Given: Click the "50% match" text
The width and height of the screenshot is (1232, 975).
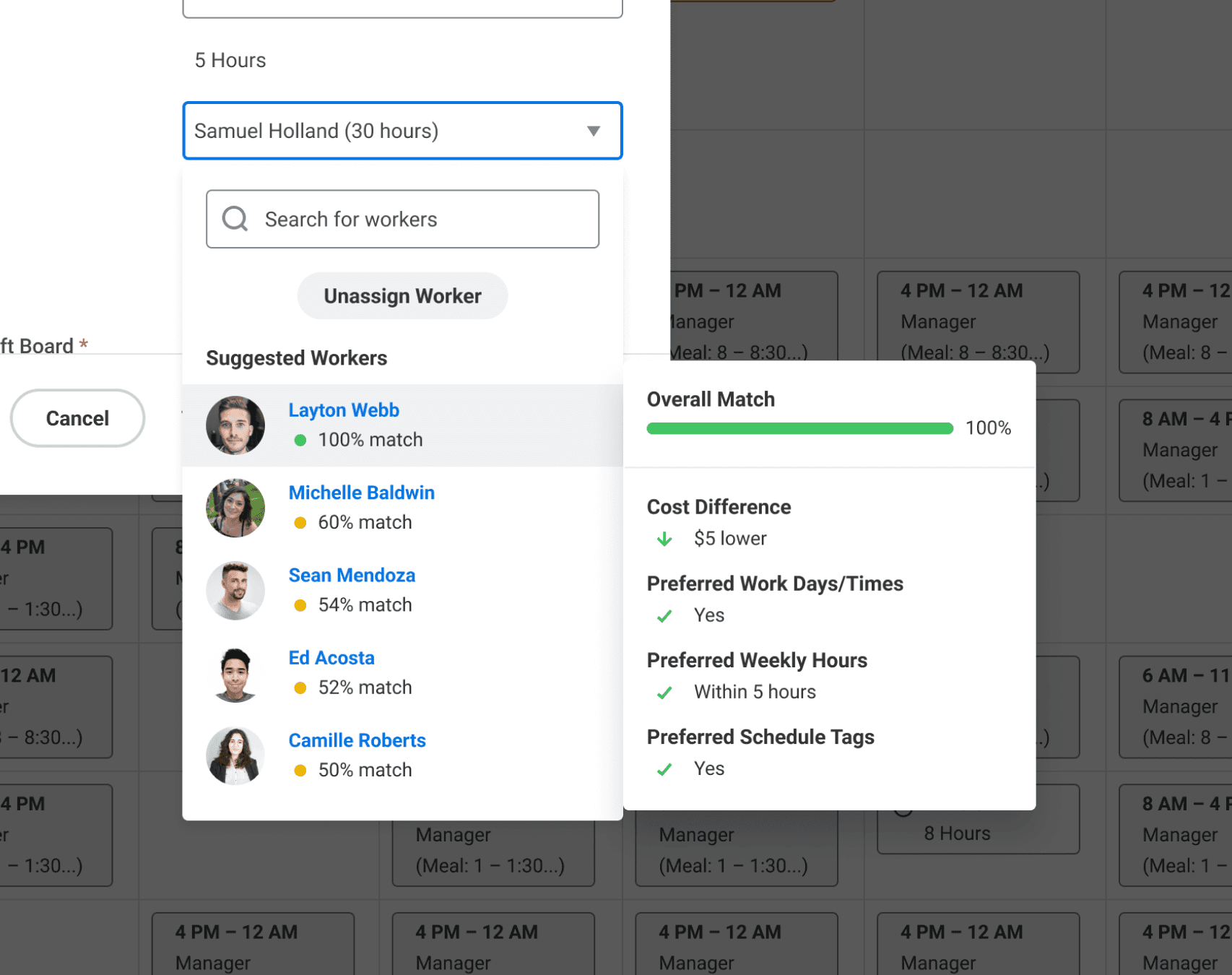Looking at the screenshot, I should (365, 770).
